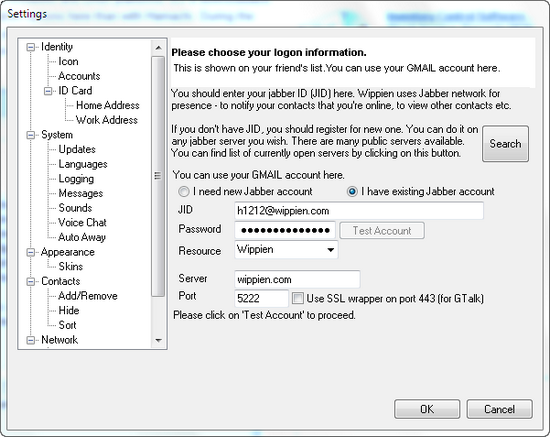
Task: Focus the JID input field
Action: (x=358, y=211)
